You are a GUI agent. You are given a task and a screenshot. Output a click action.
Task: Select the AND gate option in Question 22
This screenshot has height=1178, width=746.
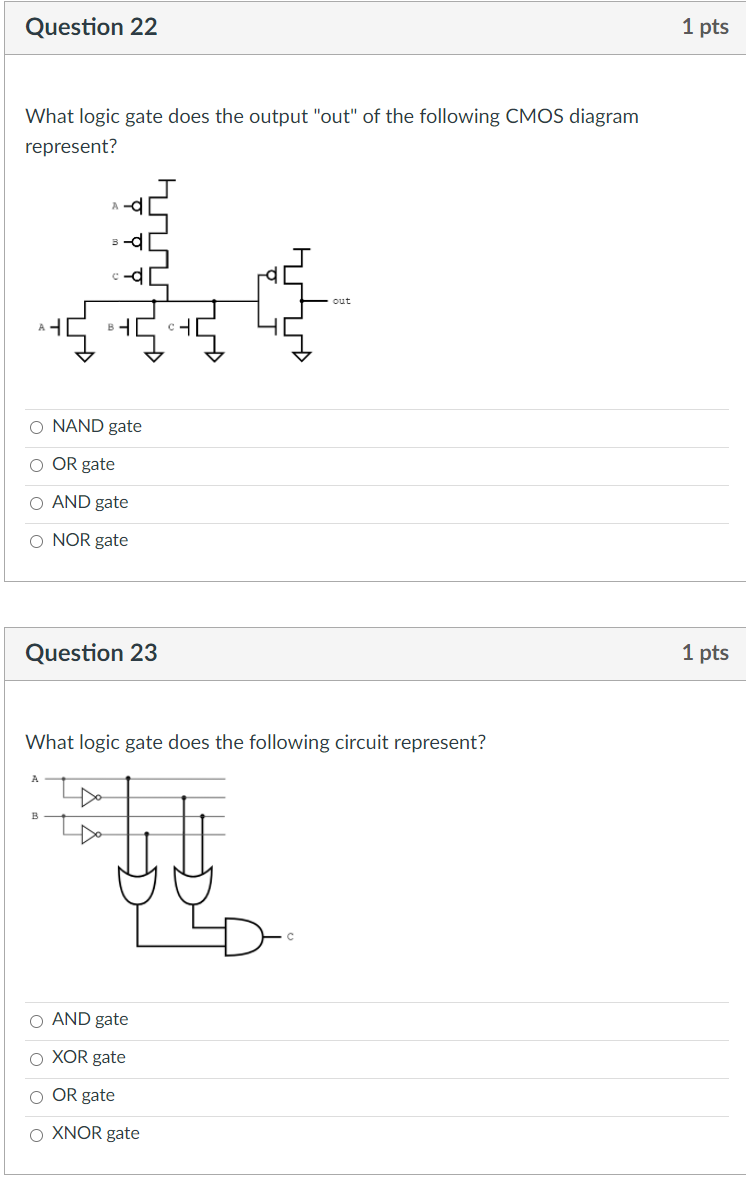coord(36,502)
